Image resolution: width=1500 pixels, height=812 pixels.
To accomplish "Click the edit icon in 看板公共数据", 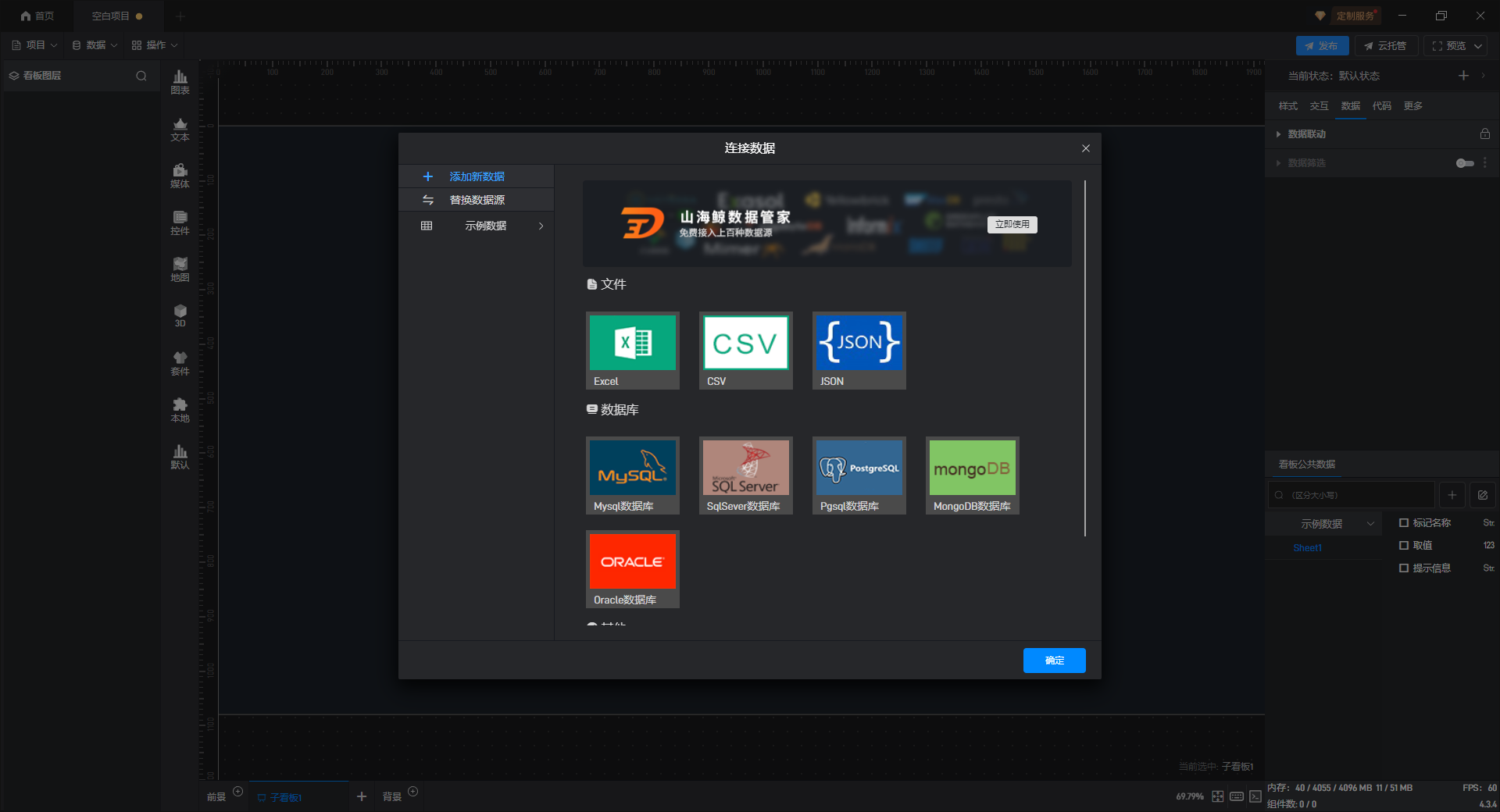I will click(x=1483, y=495).
